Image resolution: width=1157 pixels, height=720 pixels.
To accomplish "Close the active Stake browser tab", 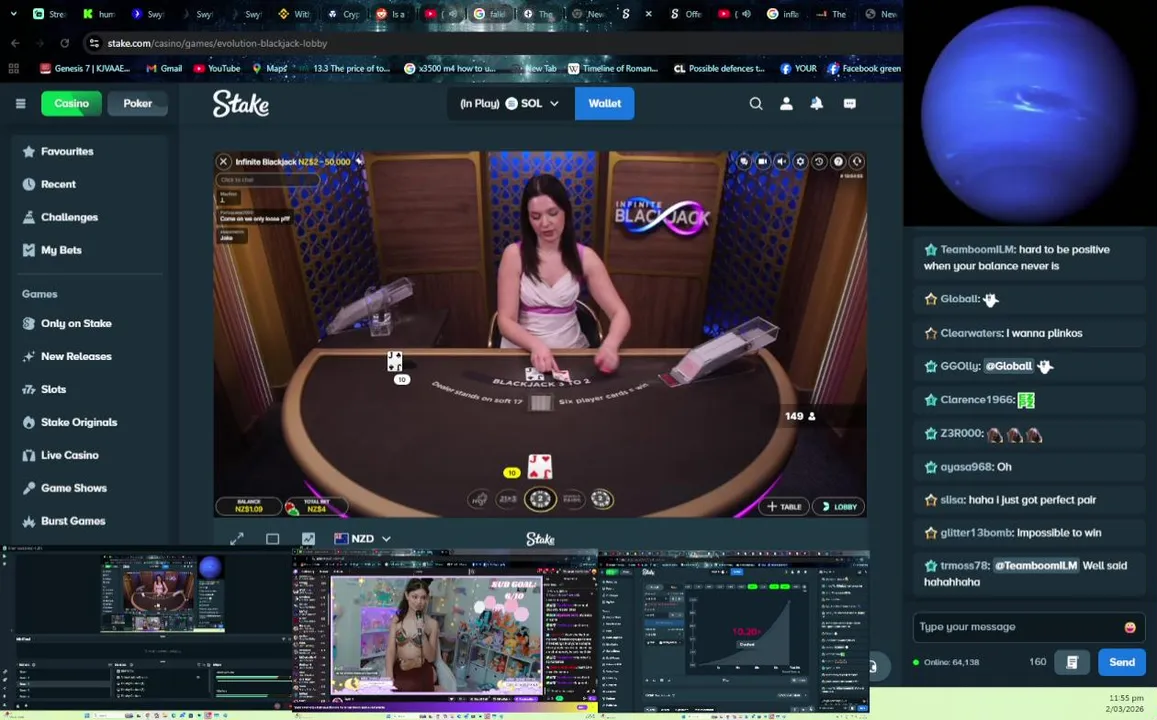I will coord(649,13).
